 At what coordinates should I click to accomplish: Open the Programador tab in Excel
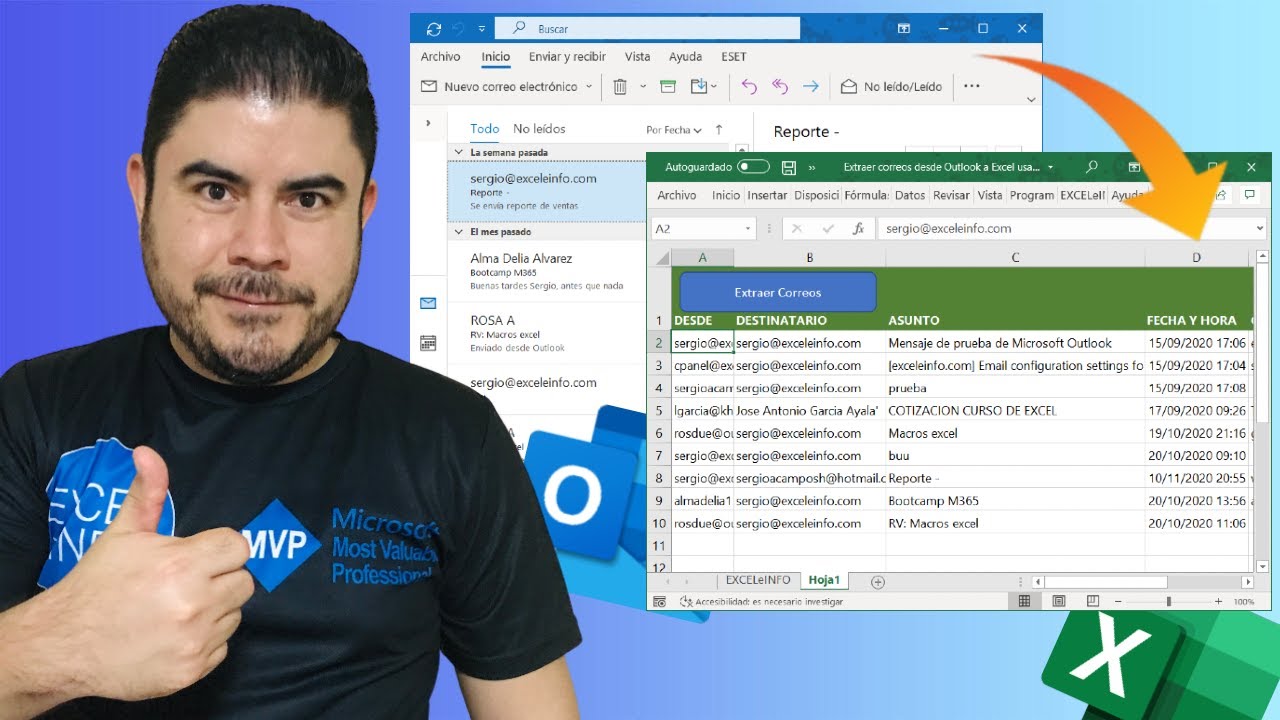tap(1032, 196)
